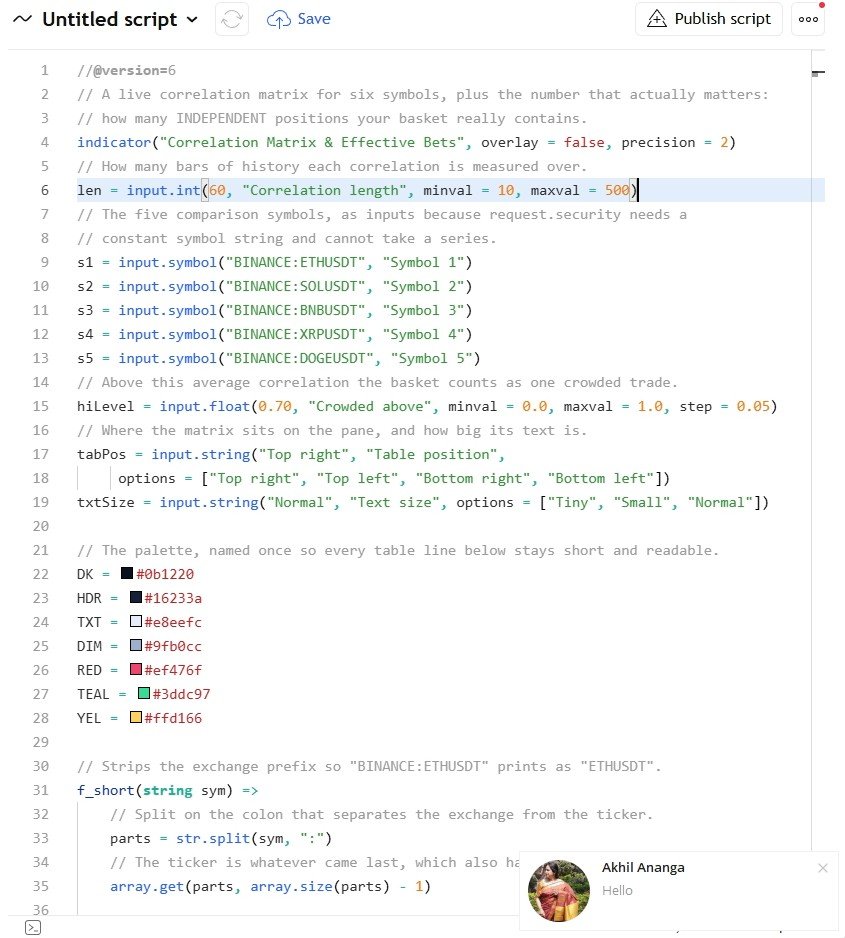Click the f_short function name
The width and height of the screenshot is (845, 938).
point(106,790)
